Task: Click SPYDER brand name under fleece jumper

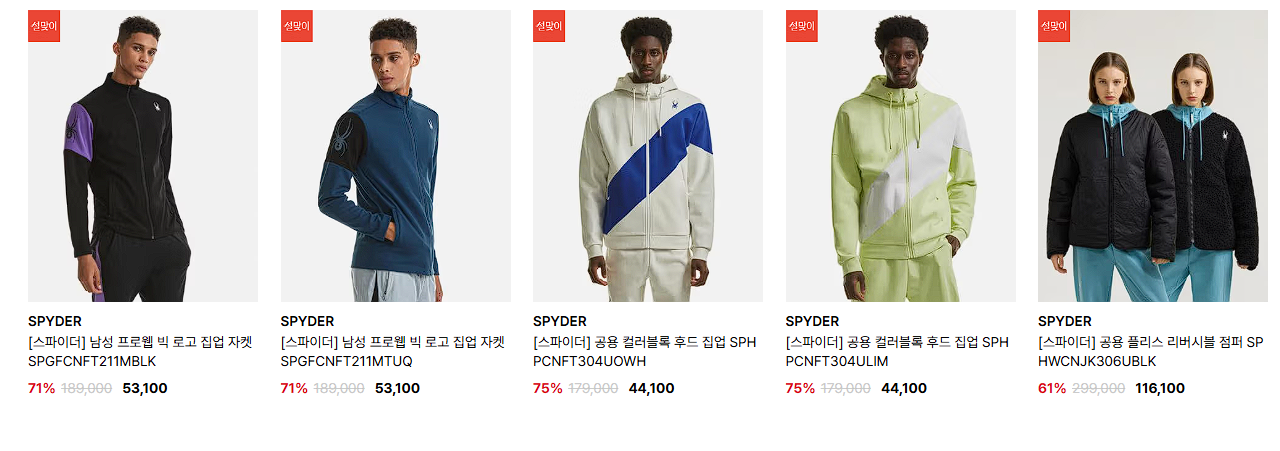Action: (1065, 321)
